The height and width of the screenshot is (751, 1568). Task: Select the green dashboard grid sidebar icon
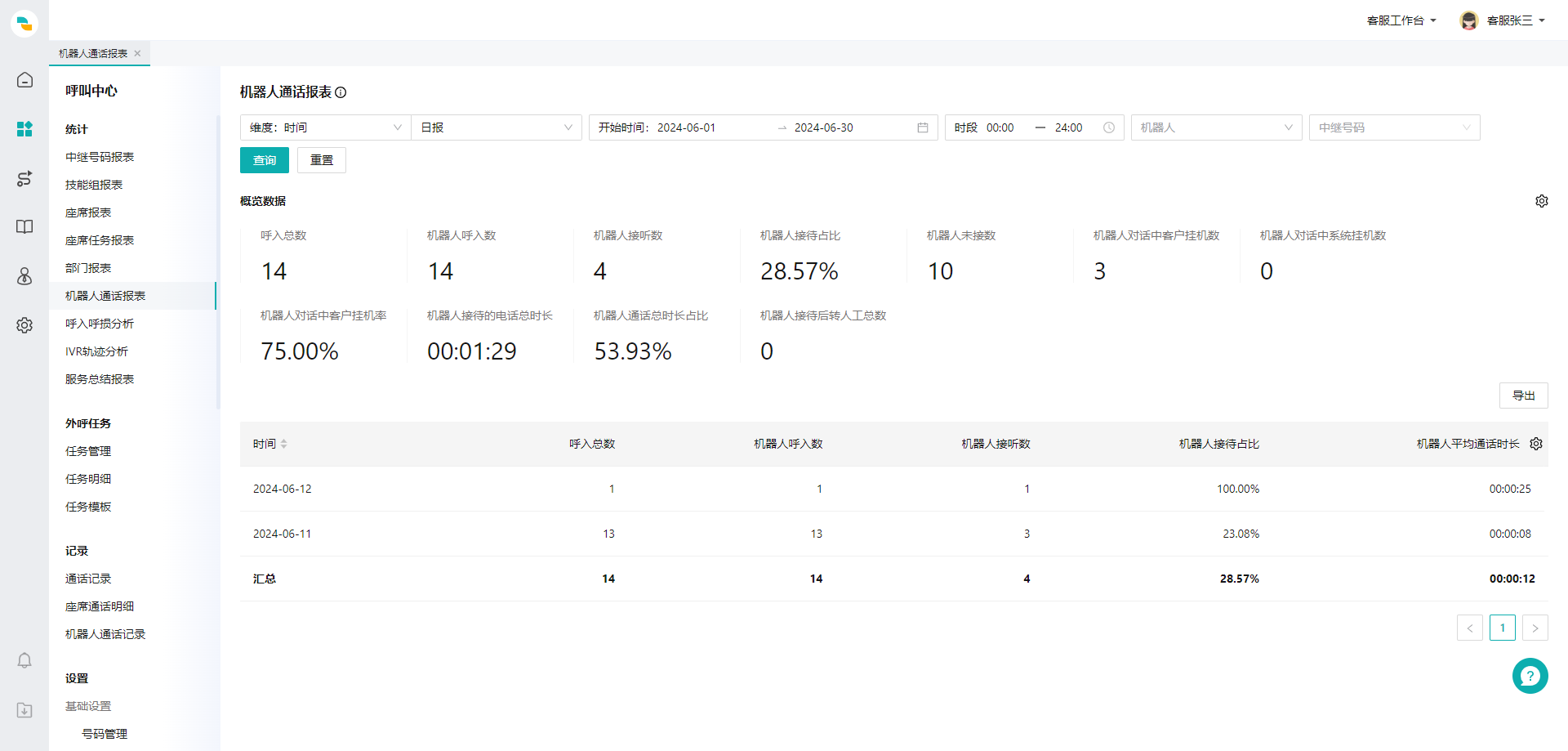click(x=24, y=129)
